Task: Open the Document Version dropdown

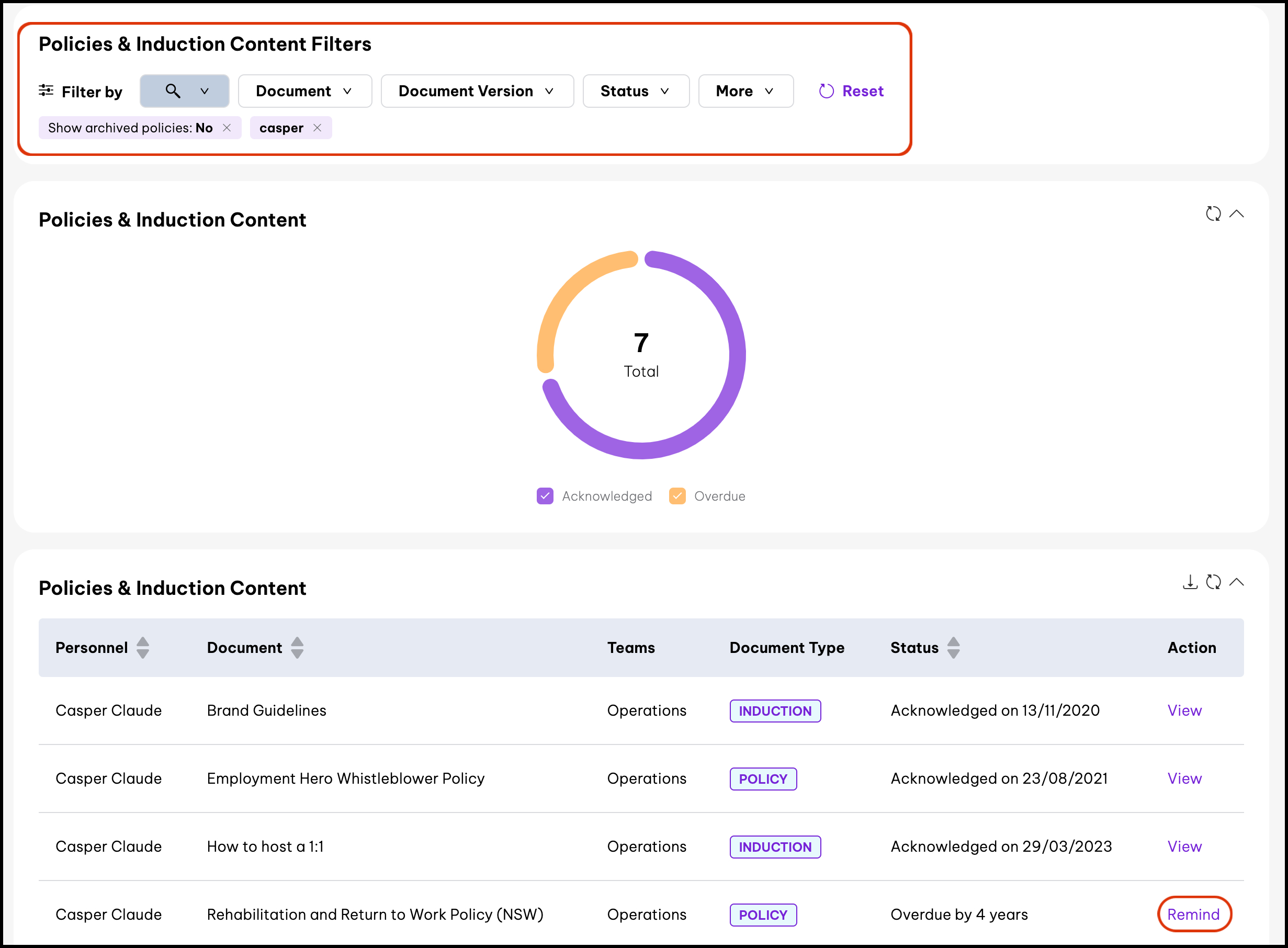Action: coord(477,91)
